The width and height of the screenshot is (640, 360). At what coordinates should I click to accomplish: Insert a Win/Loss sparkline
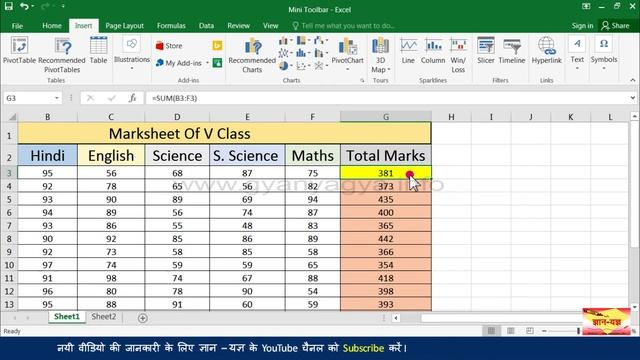click(458, 55)
